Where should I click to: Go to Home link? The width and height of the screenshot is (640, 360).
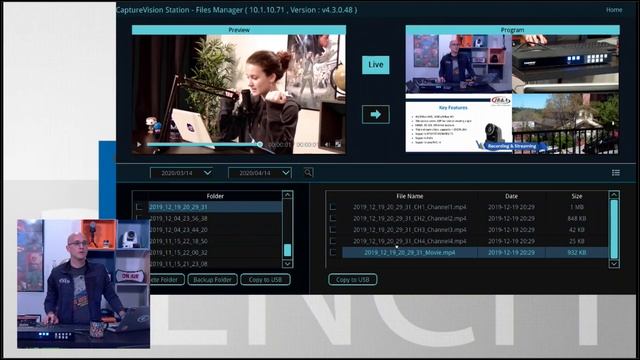[614, 10]
